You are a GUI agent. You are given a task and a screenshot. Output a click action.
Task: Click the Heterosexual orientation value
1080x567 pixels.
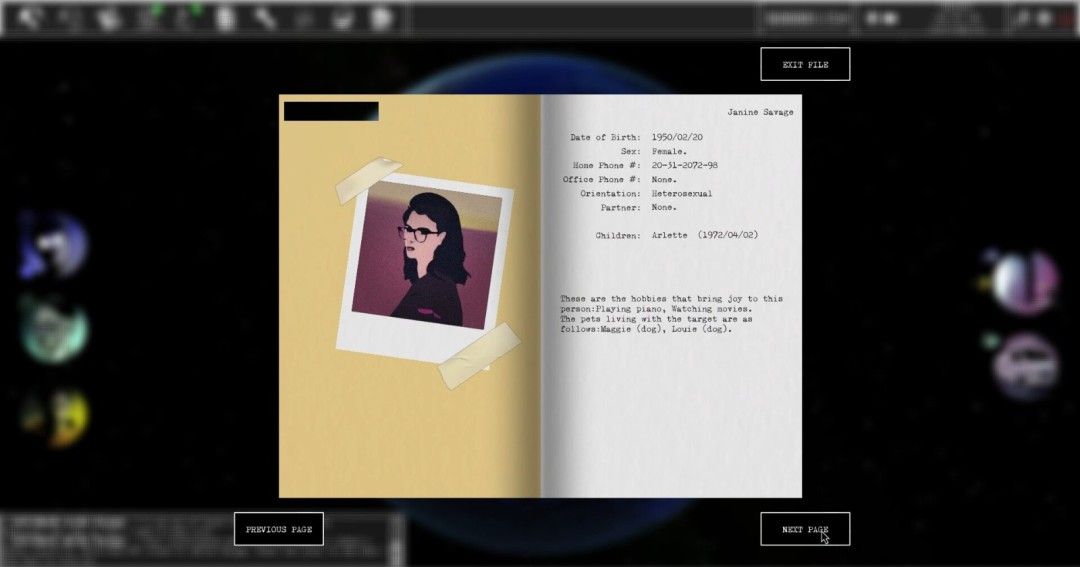click(682, 194)
